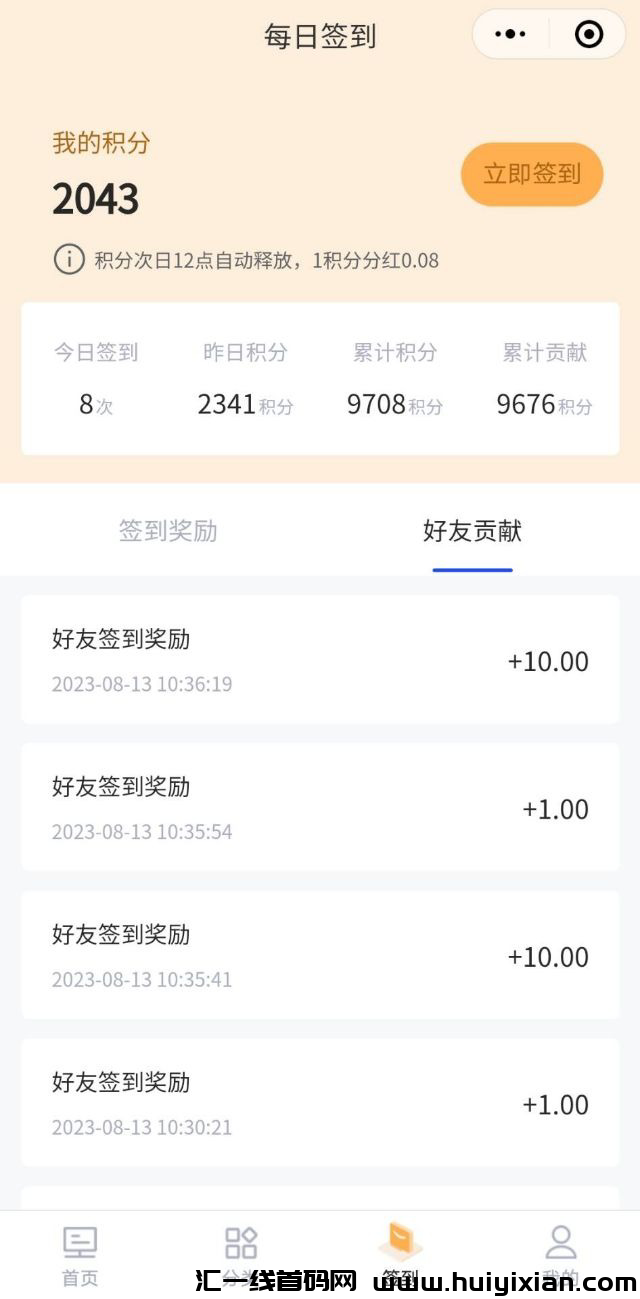
Task: Open reward entry dated 2023-08-13 10:36:19
Action: coord(320,660)
